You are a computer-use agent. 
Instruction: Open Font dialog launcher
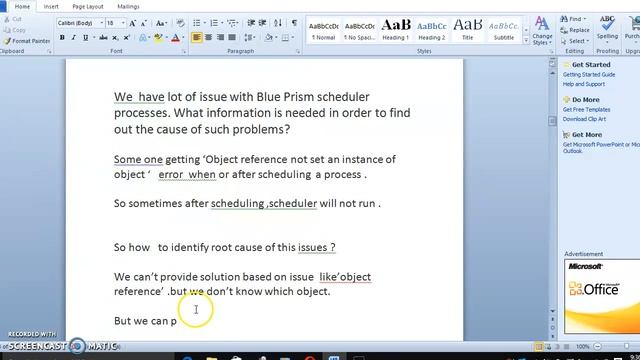pyautogui.click(x=184, y=51)
